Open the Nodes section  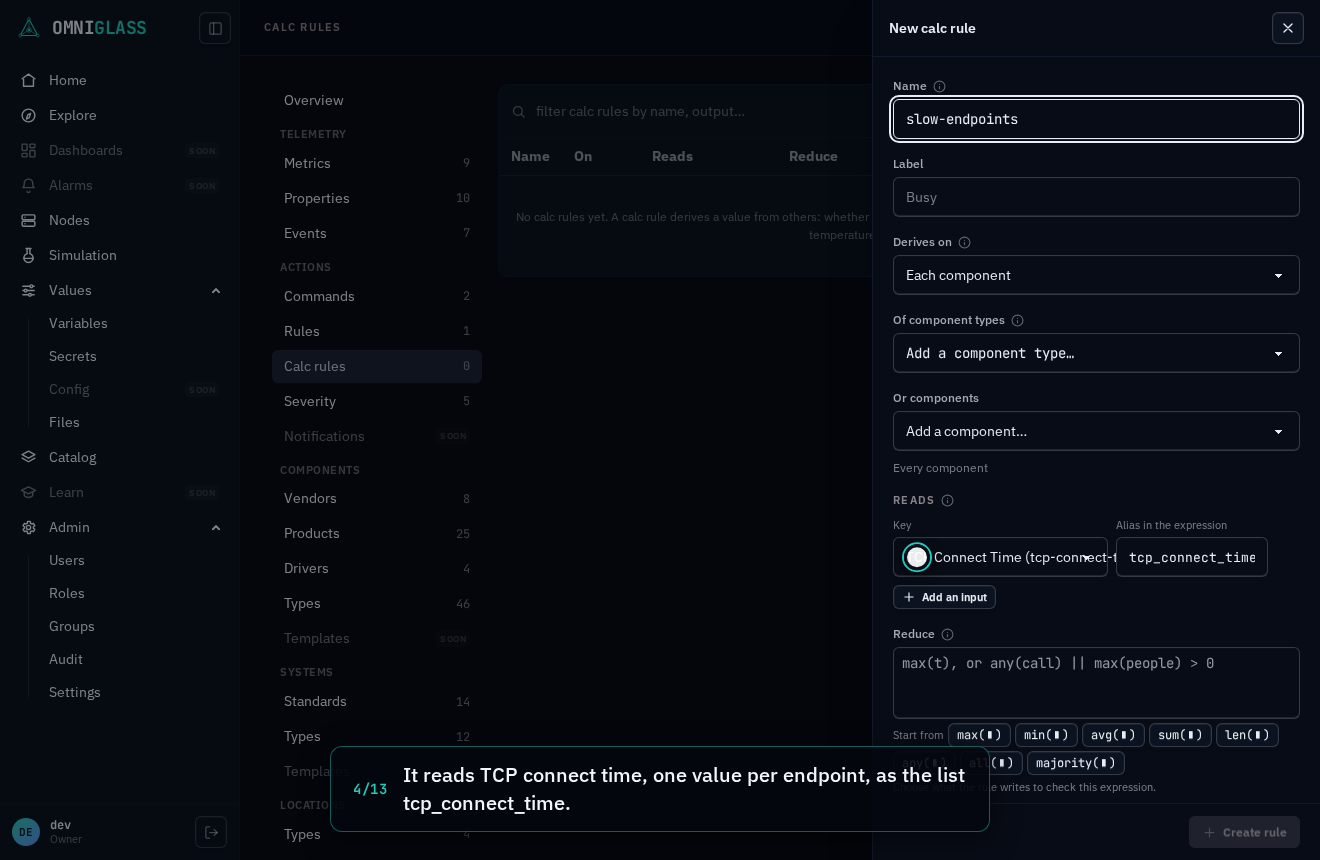[69, 220]
